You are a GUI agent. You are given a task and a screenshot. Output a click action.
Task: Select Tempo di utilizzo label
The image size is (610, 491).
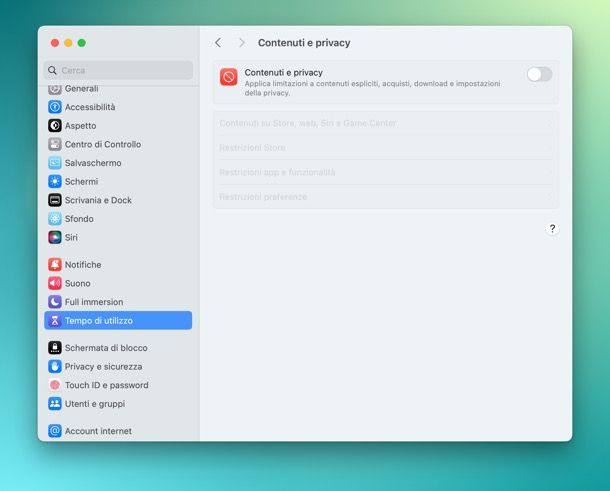[99, 321]
